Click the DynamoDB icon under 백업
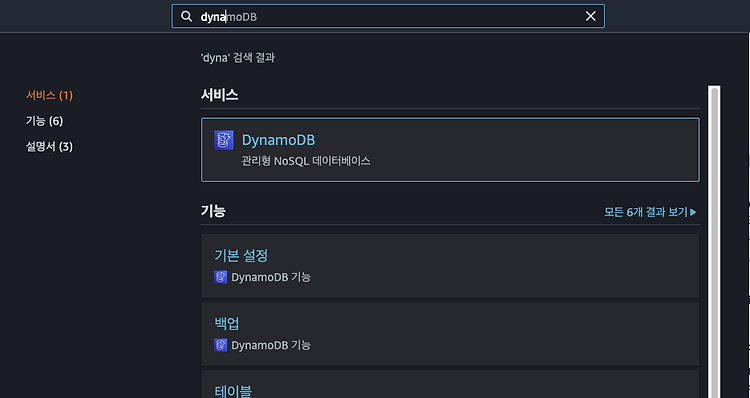 pyautogui.click(x=221, y=345)
